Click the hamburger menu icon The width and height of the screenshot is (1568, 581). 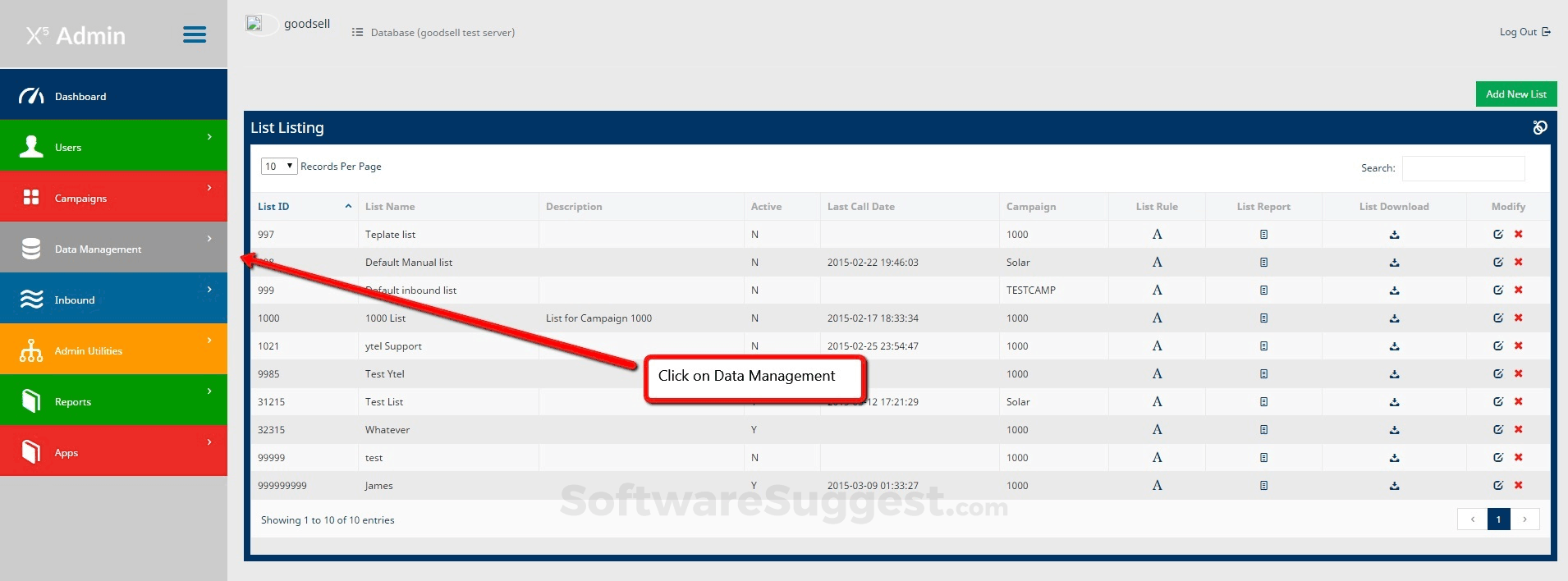point(195,34)
